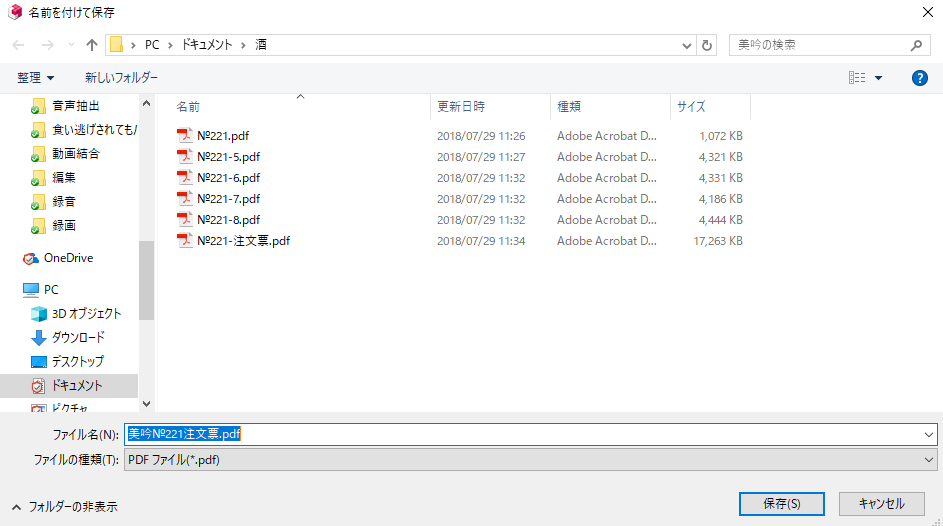The width and height of the screenshot is (943, 526).
Task: Select file №221-6.pdf
Action: [x=229, y=178]
